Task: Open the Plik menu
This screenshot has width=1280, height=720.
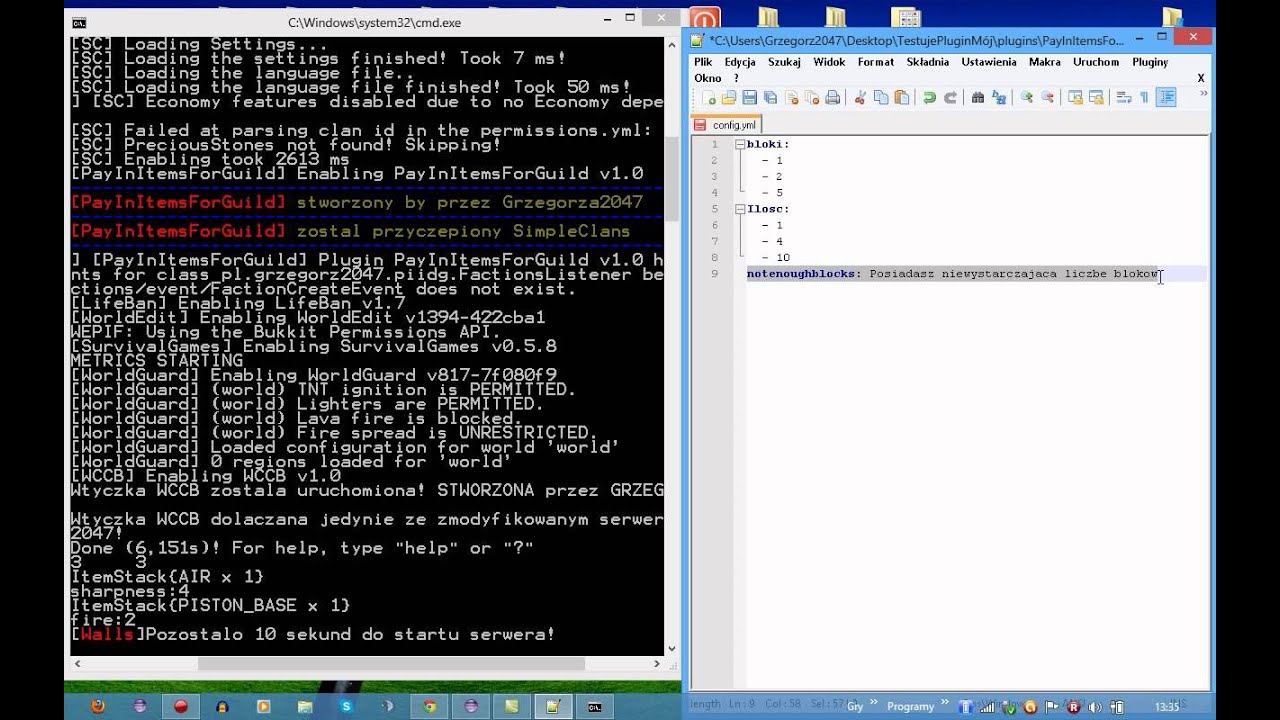Action: (x=703, y=62)
